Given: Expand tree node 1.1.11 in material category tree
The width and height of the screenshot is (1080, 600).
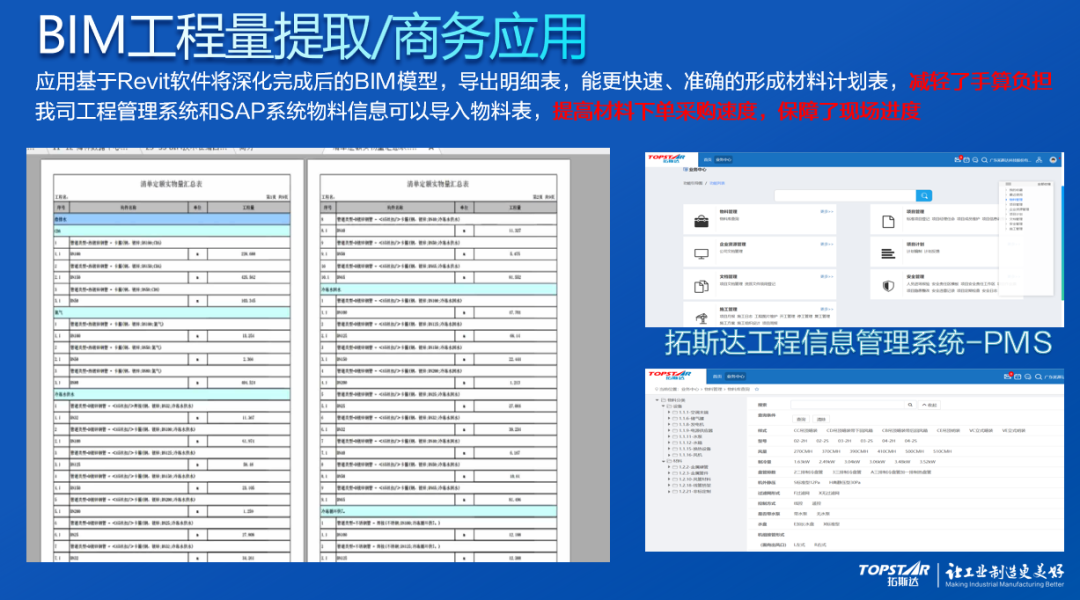Looking at the screenshot, I should coord(669,436).
